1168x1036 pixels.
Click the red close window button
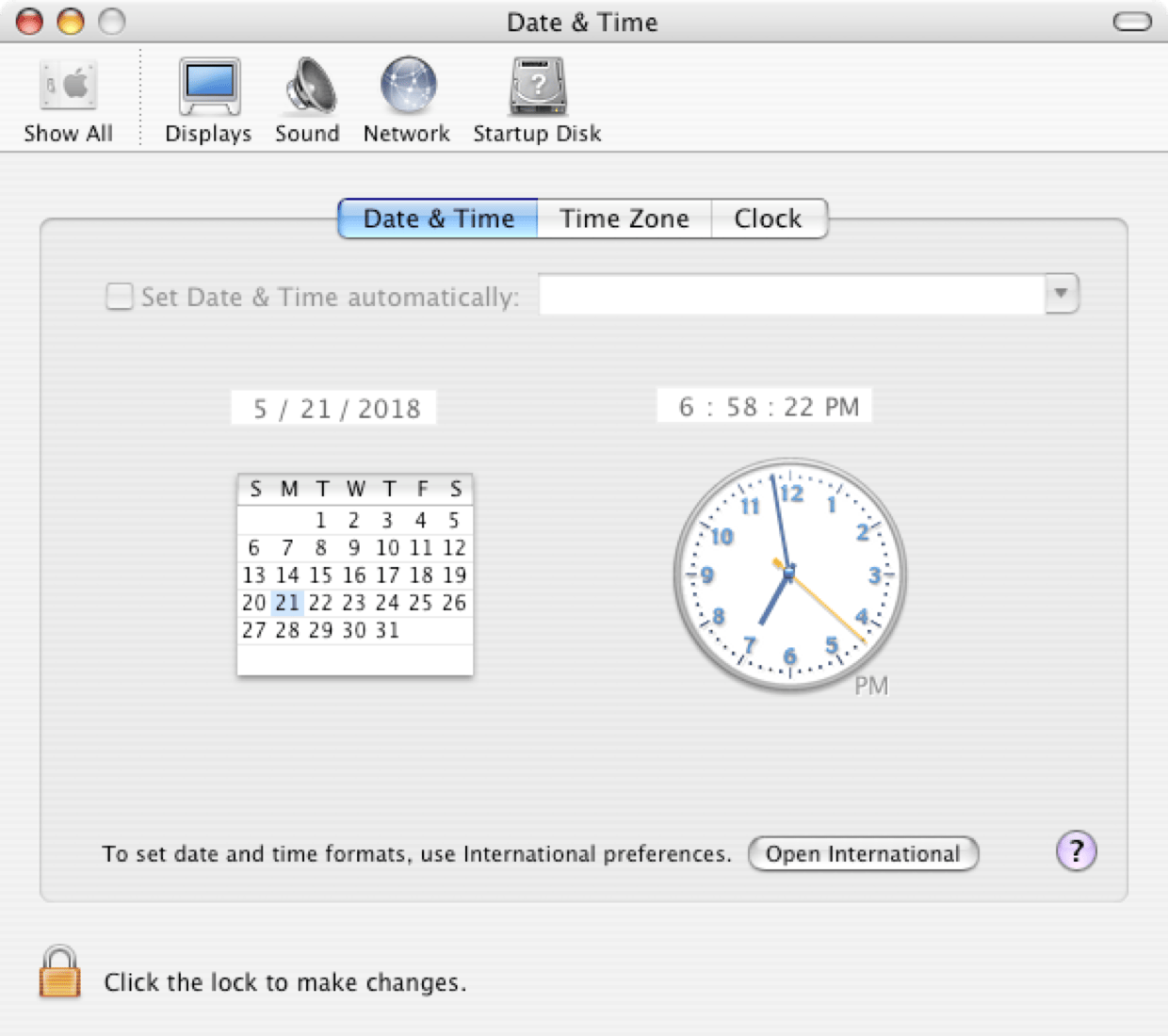click(30, 21)
